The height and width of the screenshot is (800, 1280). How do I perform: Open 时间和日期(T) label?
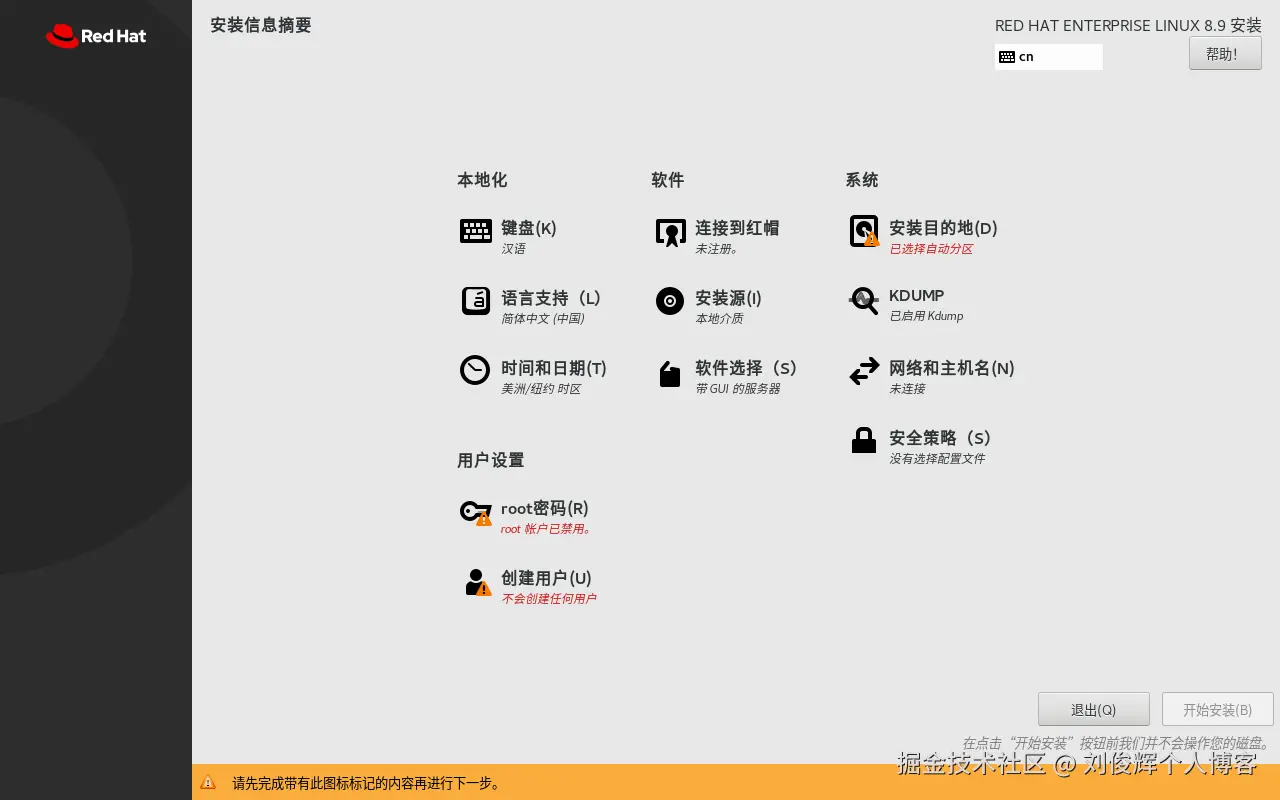pos(554,368)
